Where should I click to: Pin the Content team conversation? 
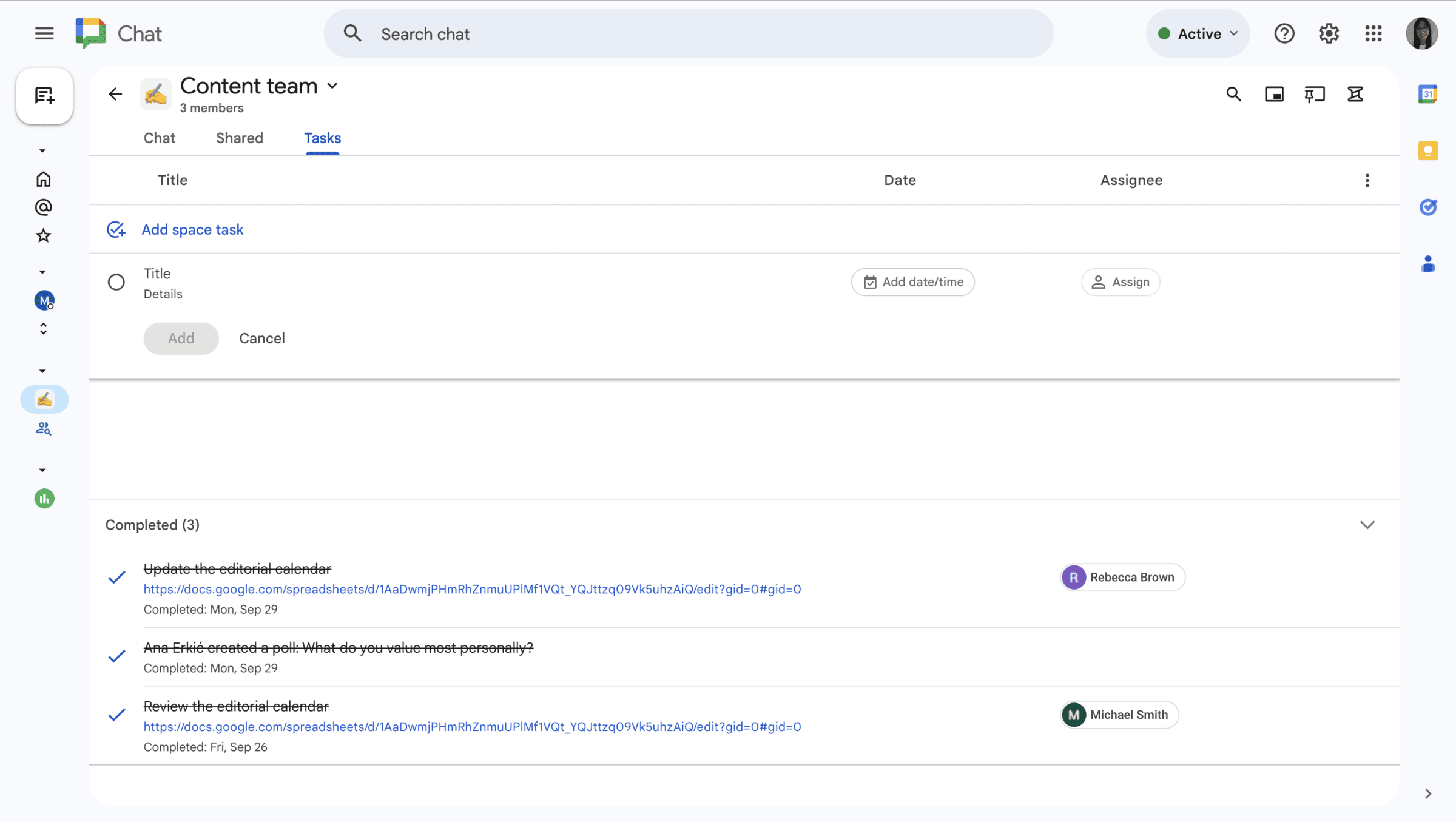1315,94
